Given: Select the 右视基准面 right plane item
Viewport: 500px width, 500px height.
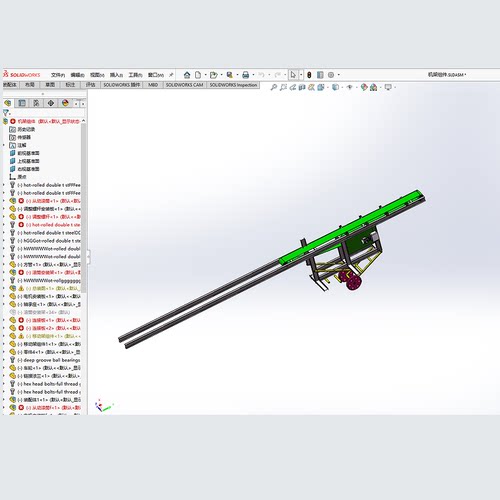Looking at the screenshot, I should tap(28, 169).
